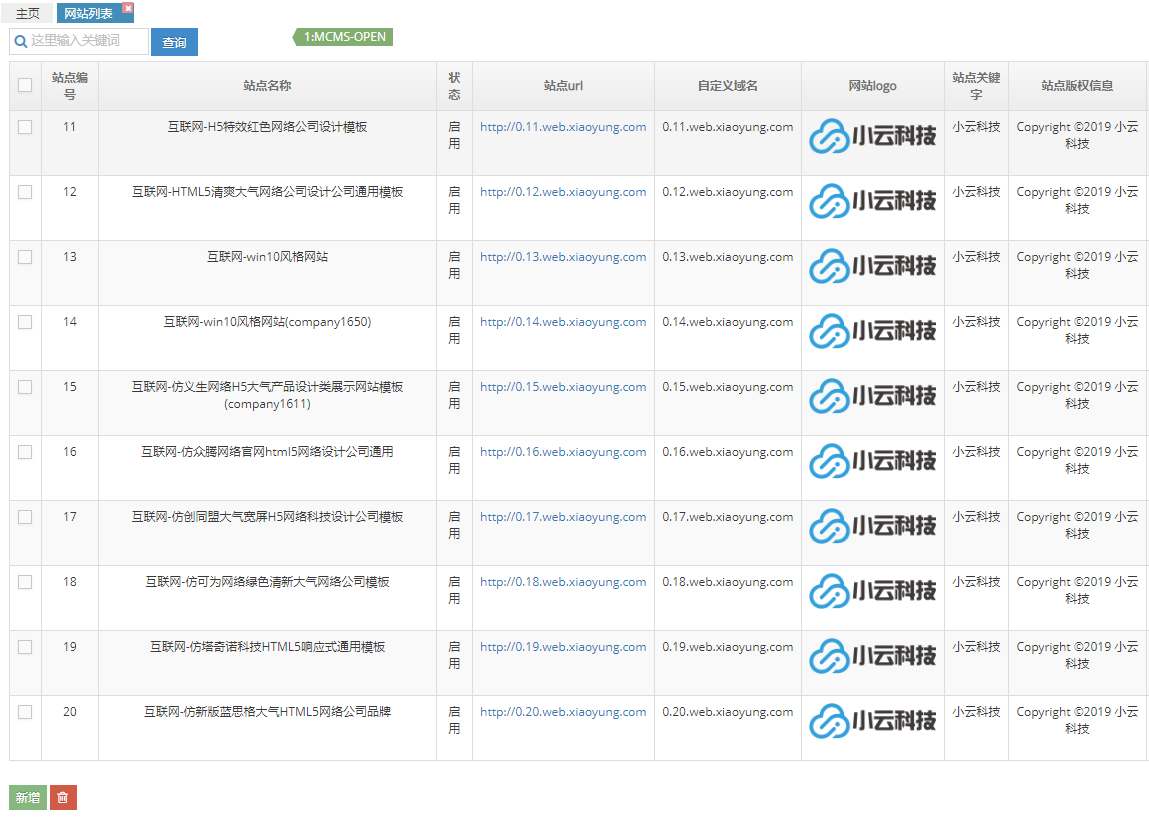
Task: Click site name 互联网-仿可为网络绿色清新大气网络公司模板
Action: [x=267, y=582]
